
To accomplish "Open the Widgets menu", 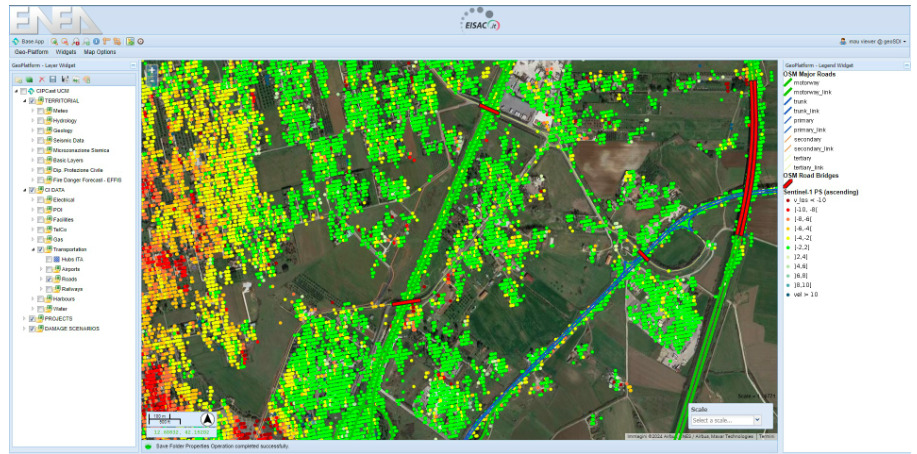I will click(66, 51).
